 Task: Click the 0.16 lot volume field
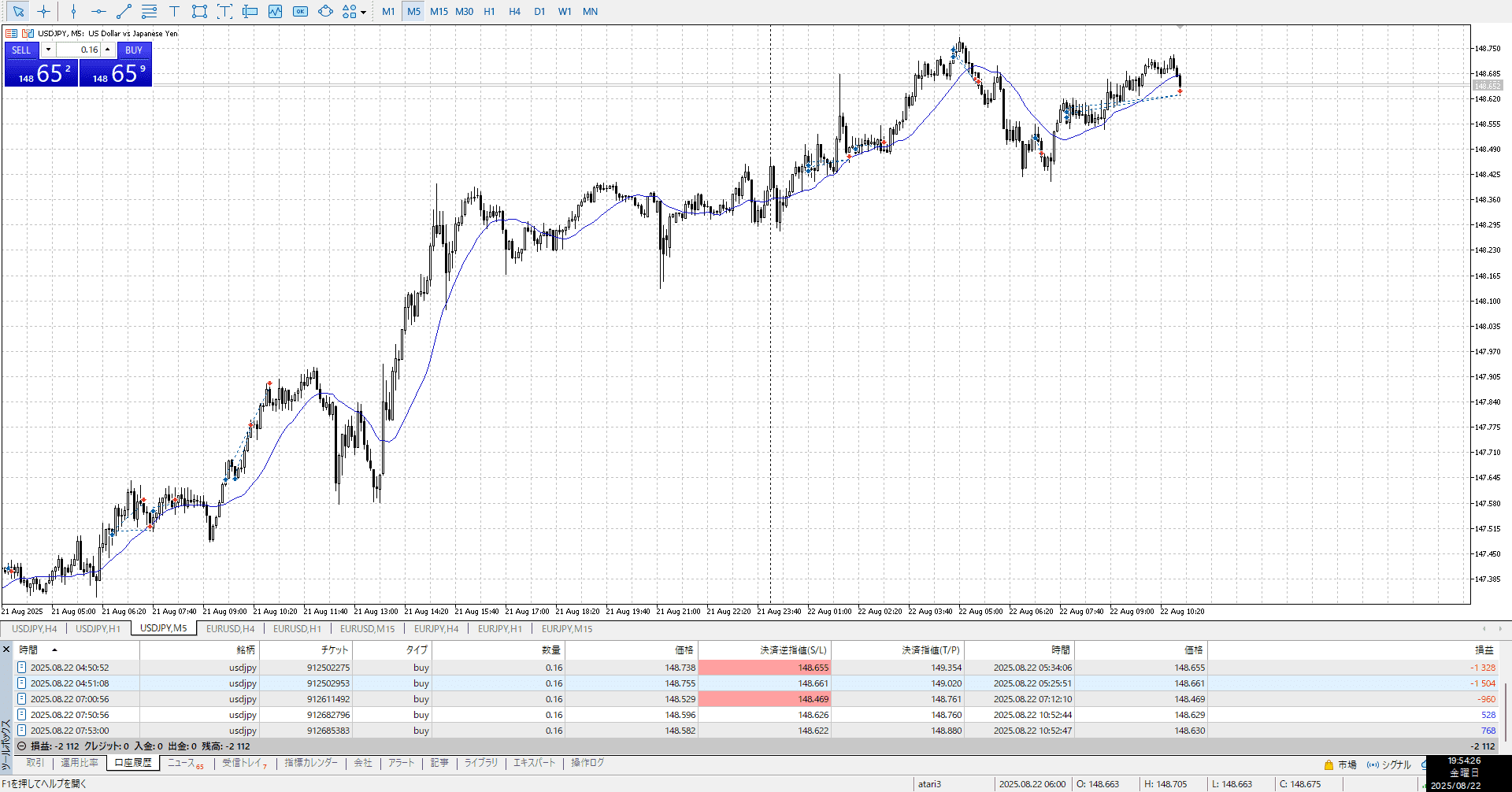point(79,50)
